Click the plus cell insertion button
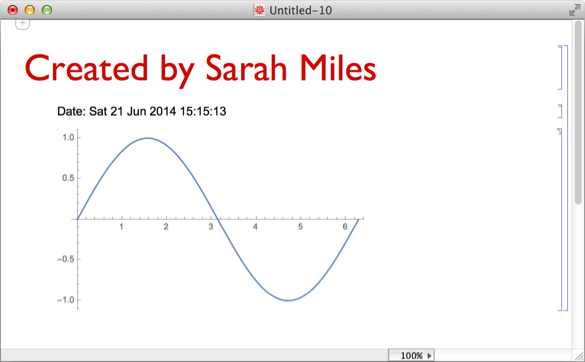The image size is (585, 362). (22, 24)
